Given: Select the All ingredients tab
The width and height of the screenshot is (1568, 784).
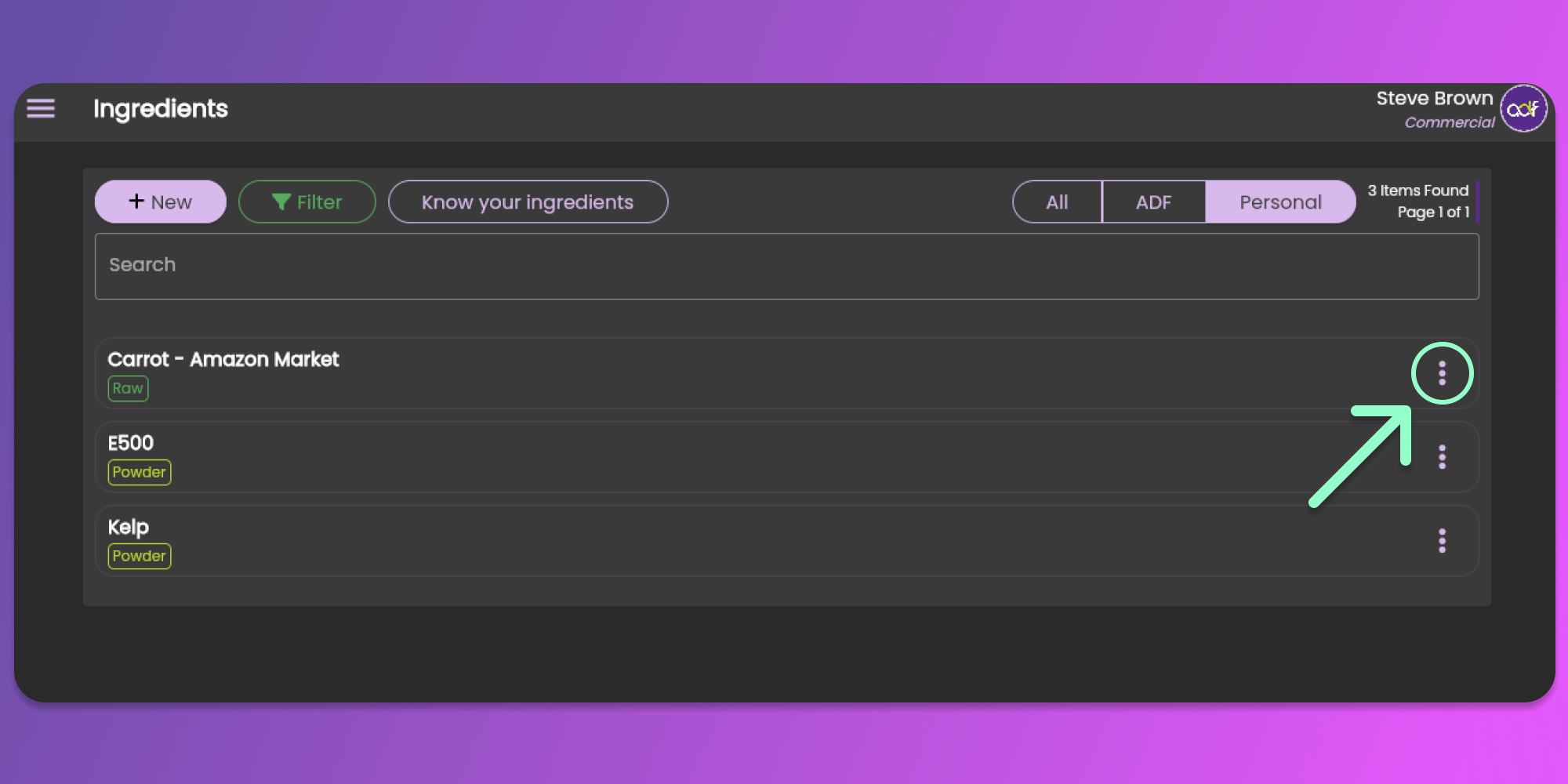Looking at the screenshot, I should [x=1057, y=202].
